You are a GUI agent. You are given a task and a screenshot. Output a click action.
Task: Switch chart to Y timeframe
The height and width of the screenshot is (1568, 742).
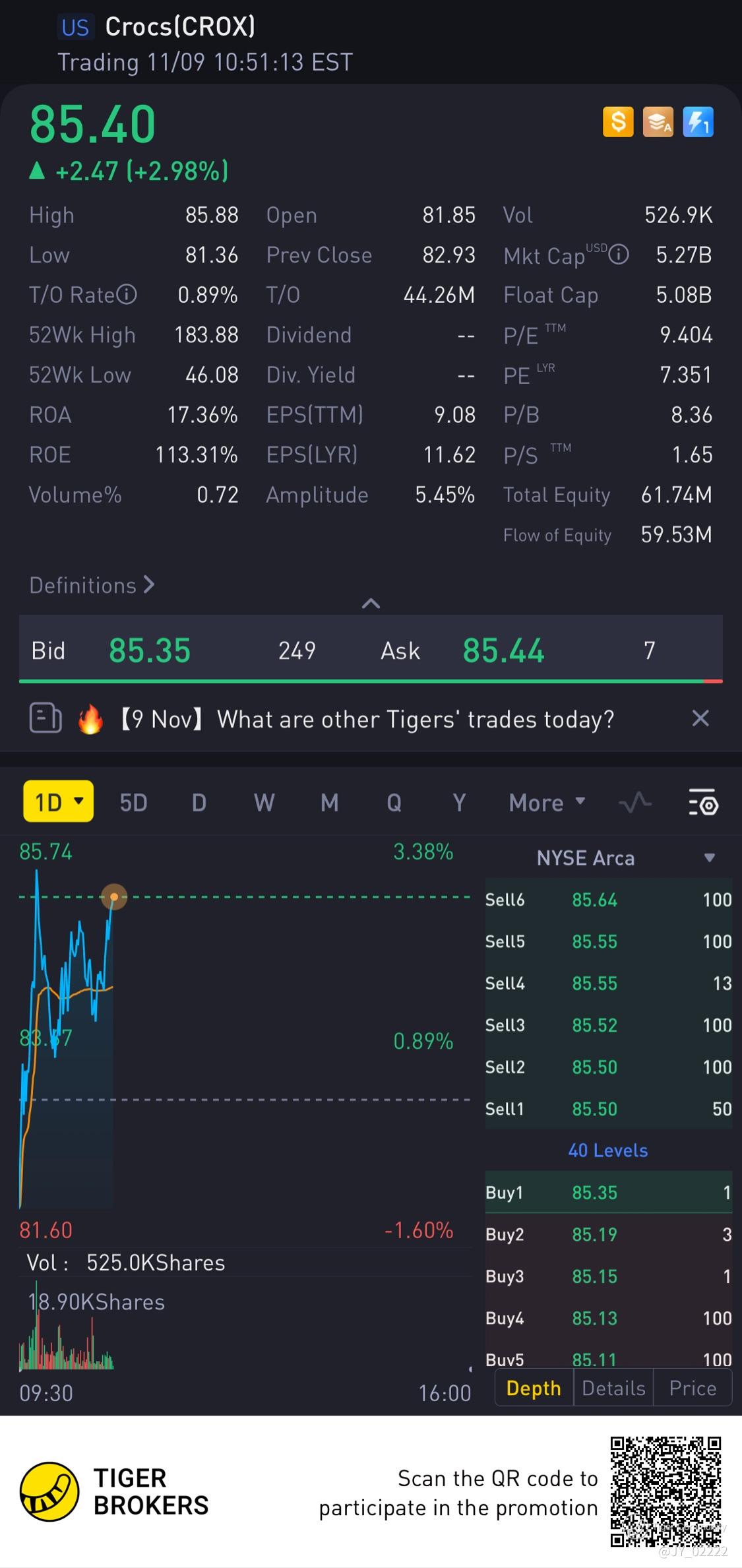[459, 803]
